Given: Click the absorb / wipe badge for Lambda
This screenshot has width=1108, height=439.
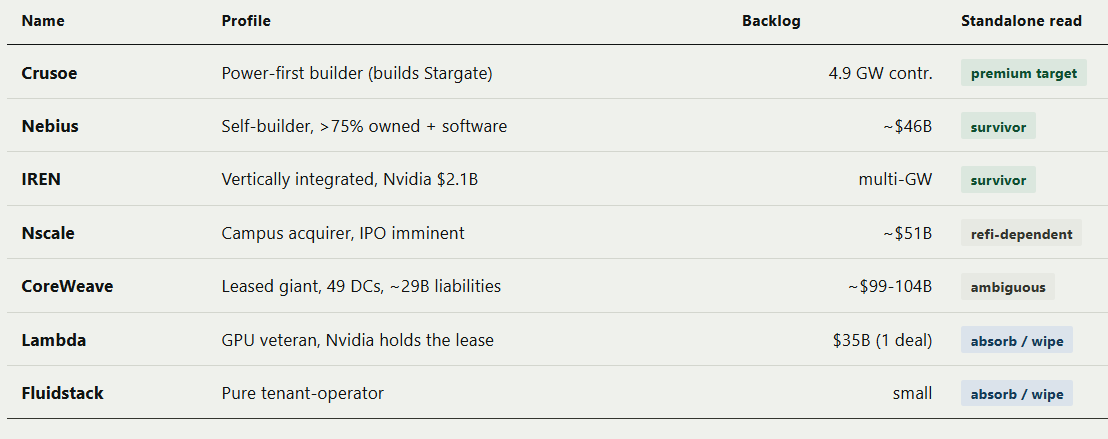Looking at the screenshot, I should (1016, 340).
